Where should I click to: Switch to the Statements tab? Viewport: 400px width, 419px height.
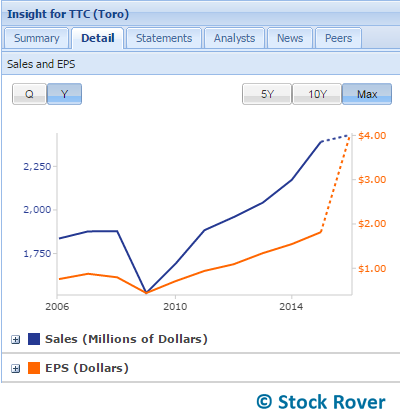click(164, 38)
